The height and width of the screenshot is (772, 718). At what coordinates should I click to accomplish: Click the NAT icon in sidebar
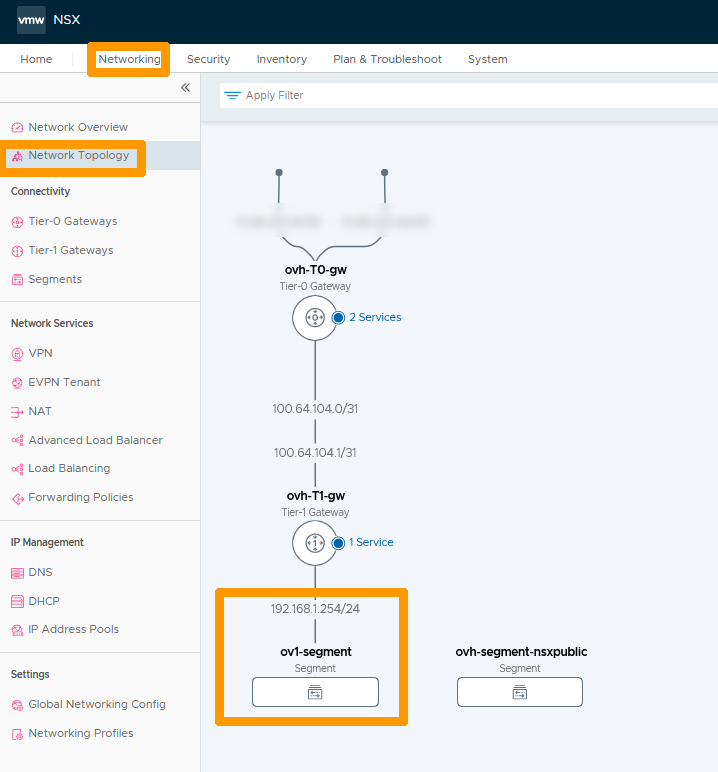(x=18, y=412)
